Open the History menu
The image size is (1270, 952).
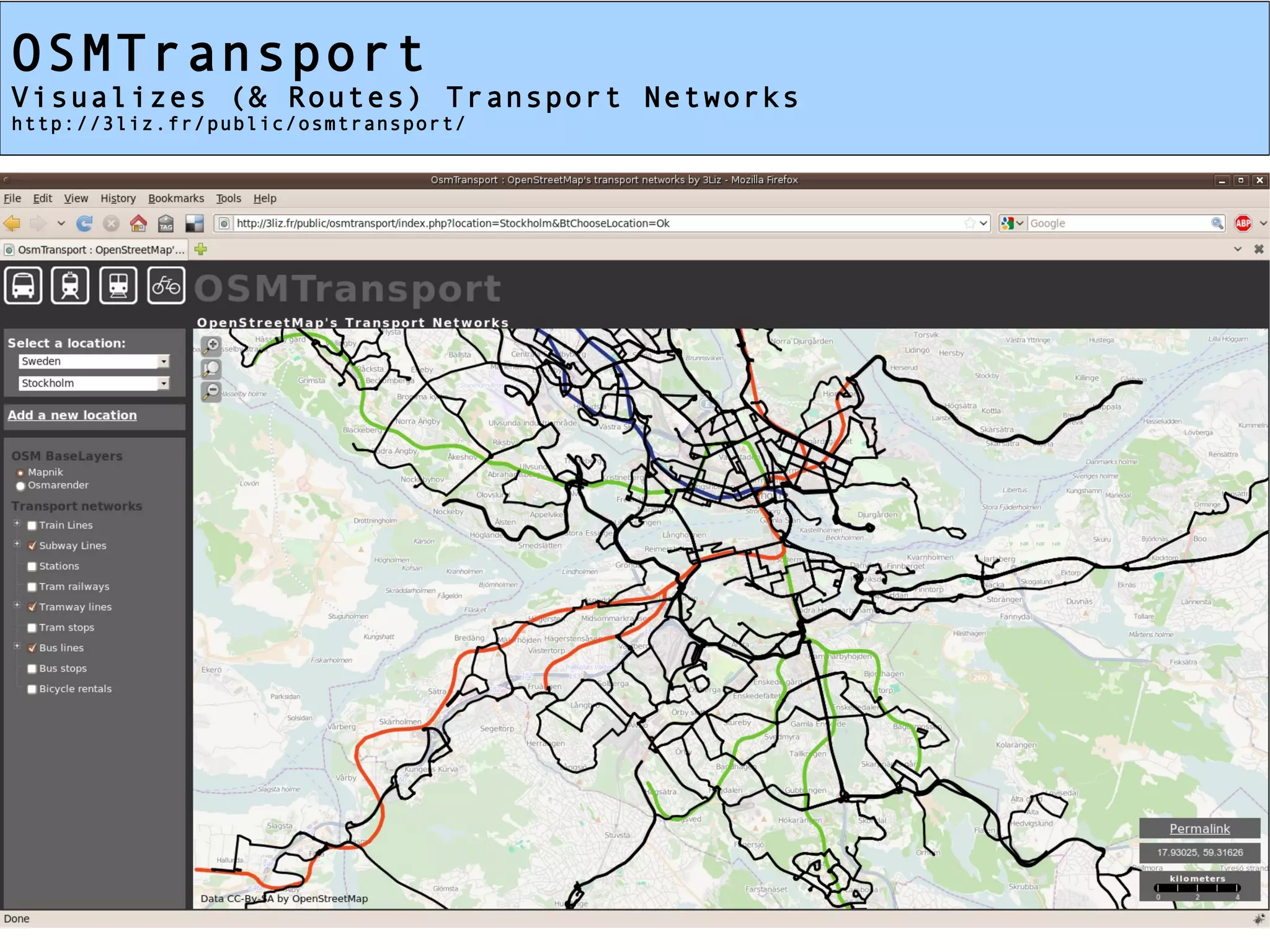(118, 198)
